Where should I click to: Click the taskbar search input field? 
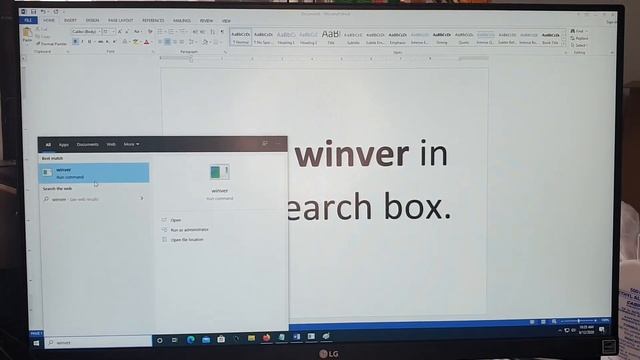(98, 342)
